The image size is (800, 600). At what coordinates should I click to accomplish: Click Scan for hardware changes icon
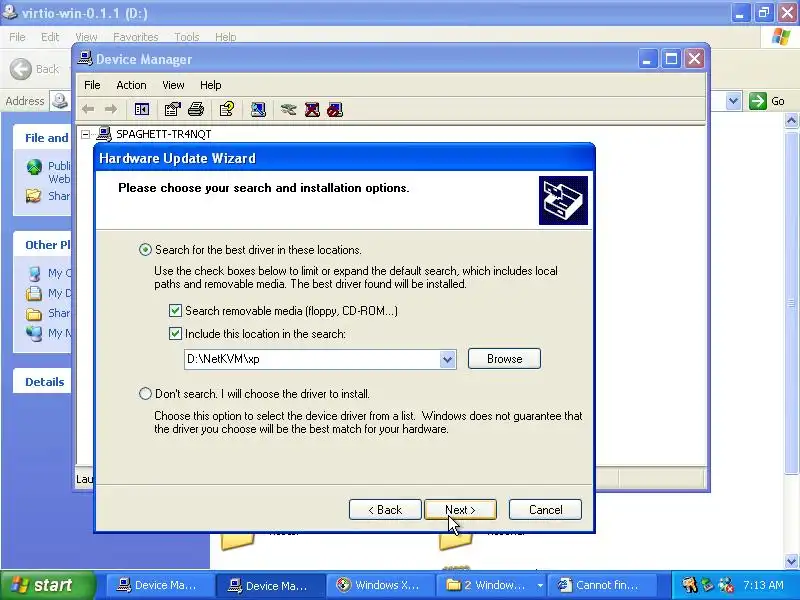point(258,109)
